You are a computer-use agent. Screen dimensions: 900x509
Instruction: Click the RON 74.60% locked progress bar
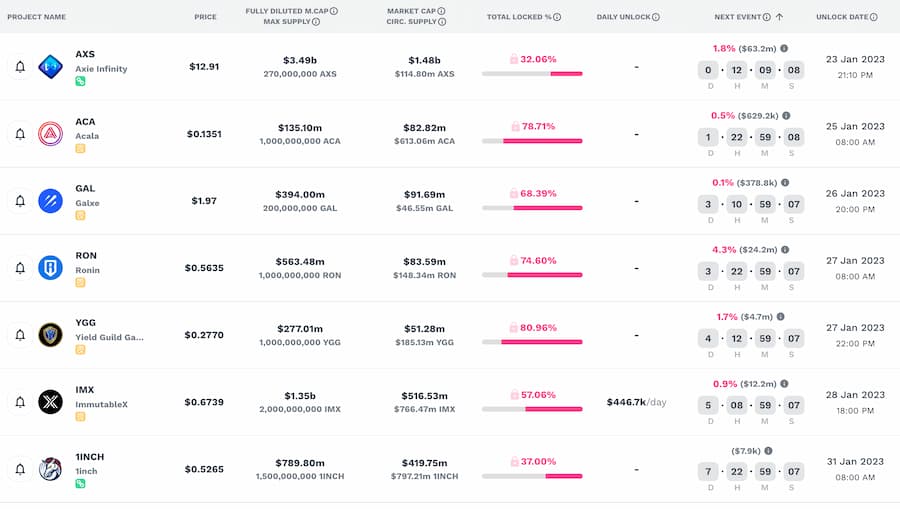pyautogui.click(x=532, y=274)
